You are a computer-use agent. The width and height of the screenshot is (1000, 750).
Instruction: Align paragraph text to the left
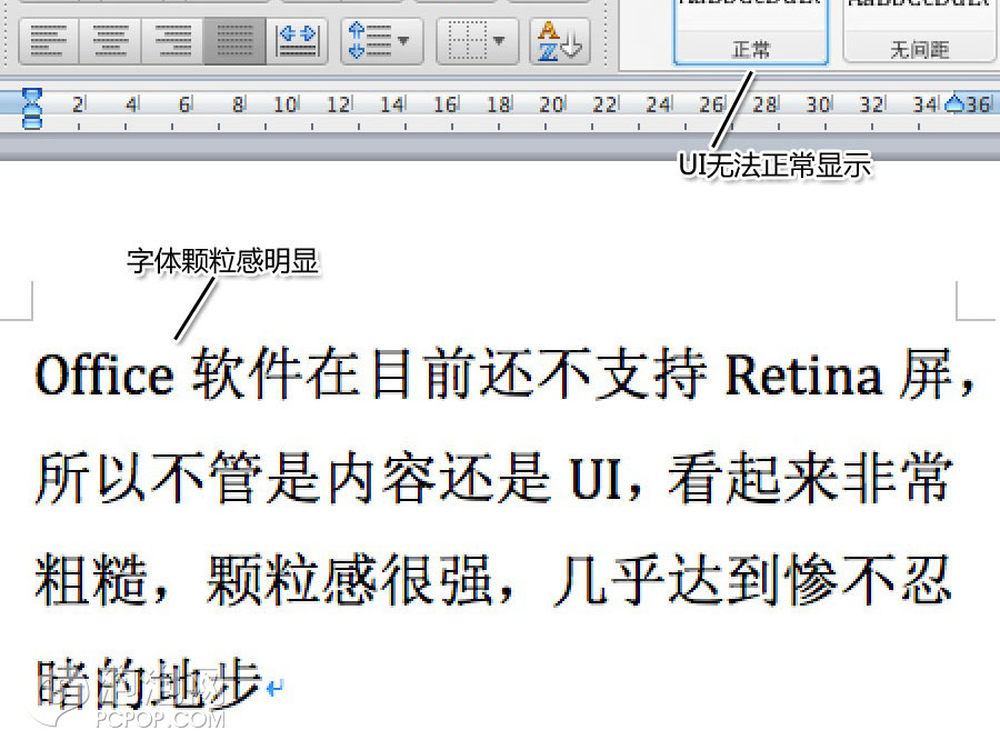pyautogui.click(x=49, y=41)
